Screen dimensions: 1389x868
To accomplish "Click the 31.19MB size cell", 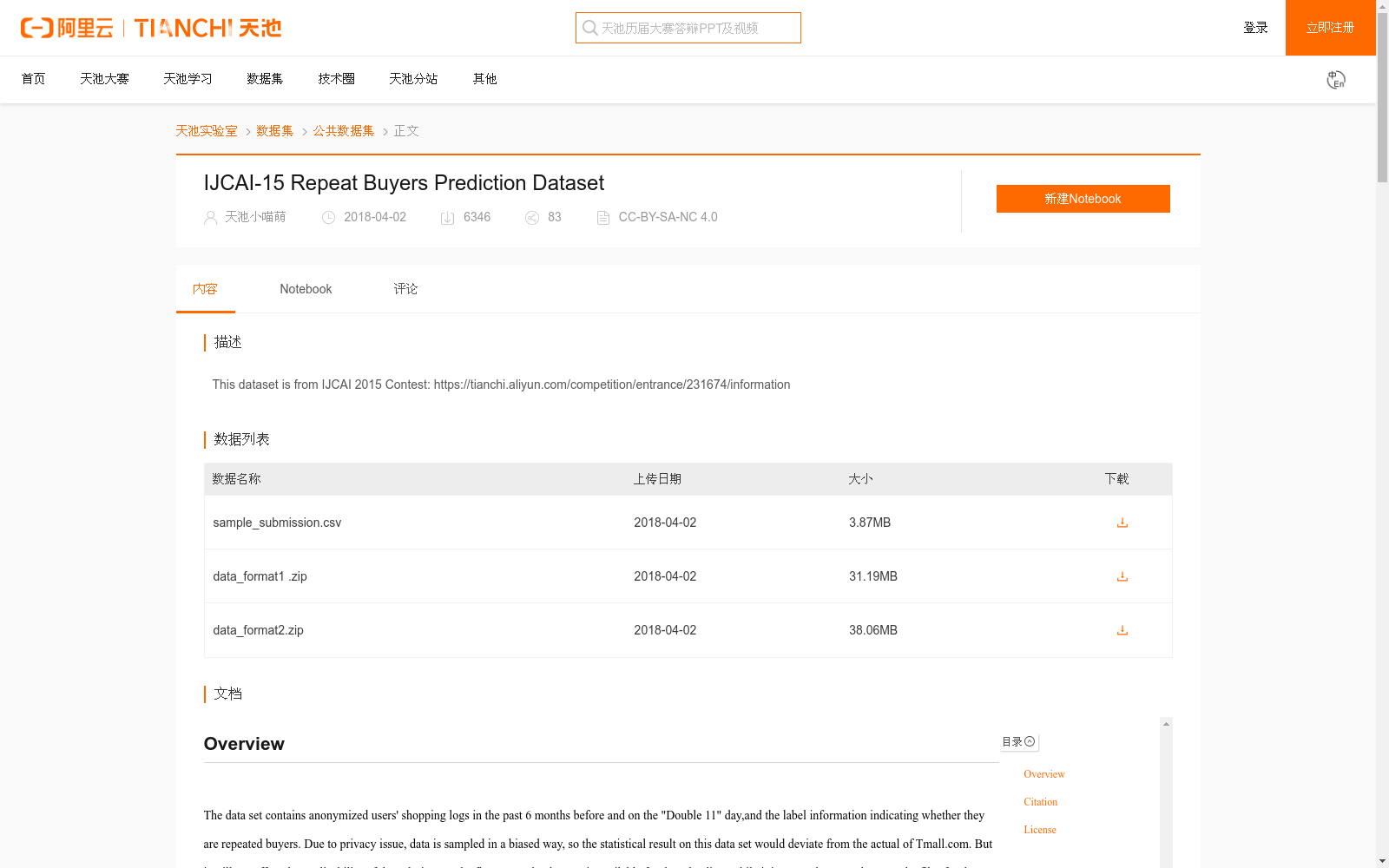I will click(873, 576).
